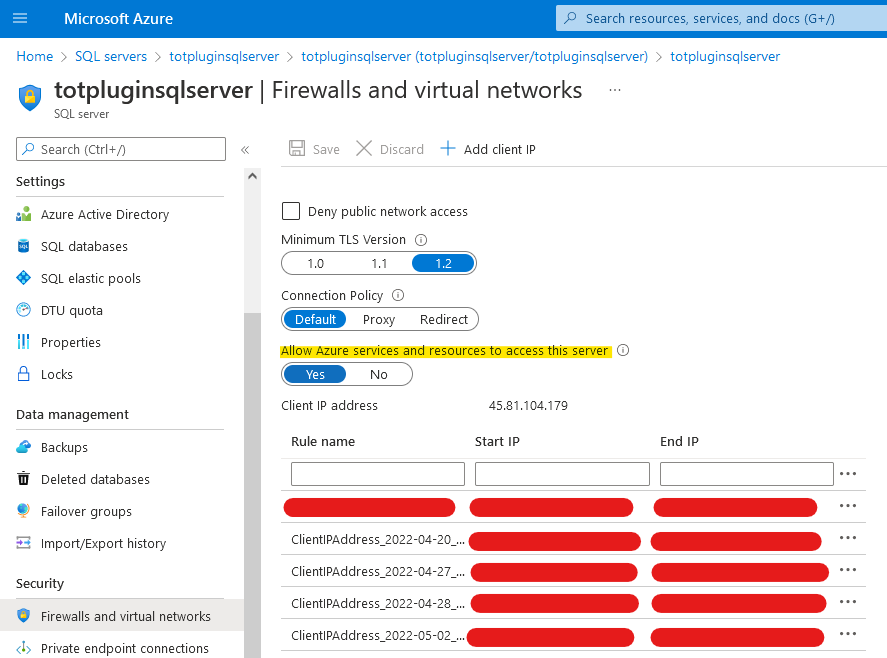The height and width of the screenshot is (658, 887).
Task: Open SQL databases in sidebar
Action: pyautogui.click(x=84, y=247)
